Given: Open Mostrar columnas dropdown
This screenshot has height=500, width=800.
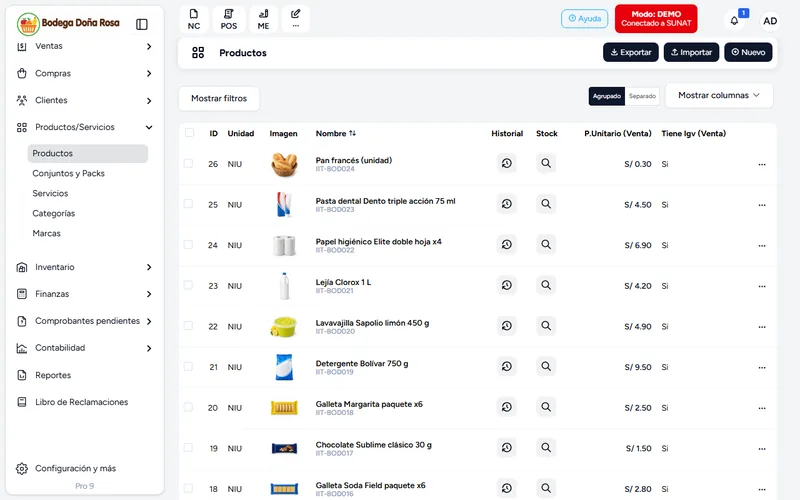Looking at the screenshot, I should coord(719,95).
